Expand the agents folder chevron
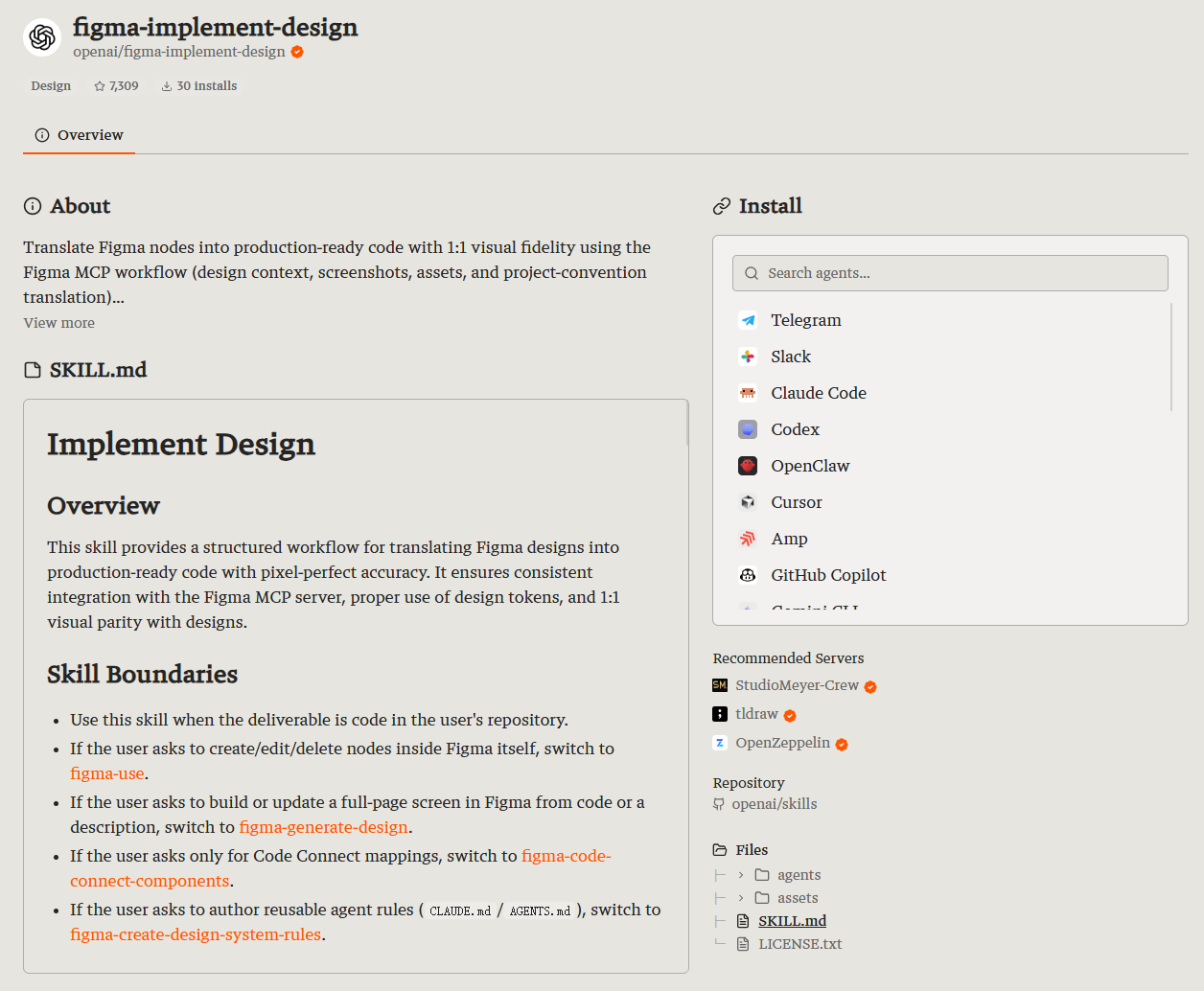The height and width of the screenshot is (991, 1204). [x=741, y=875]
